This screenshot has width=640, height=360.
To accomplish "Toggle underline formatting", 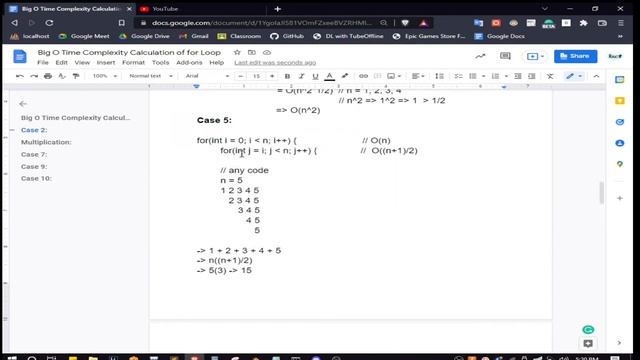I will pyautogui.click(x=315, y=76).
